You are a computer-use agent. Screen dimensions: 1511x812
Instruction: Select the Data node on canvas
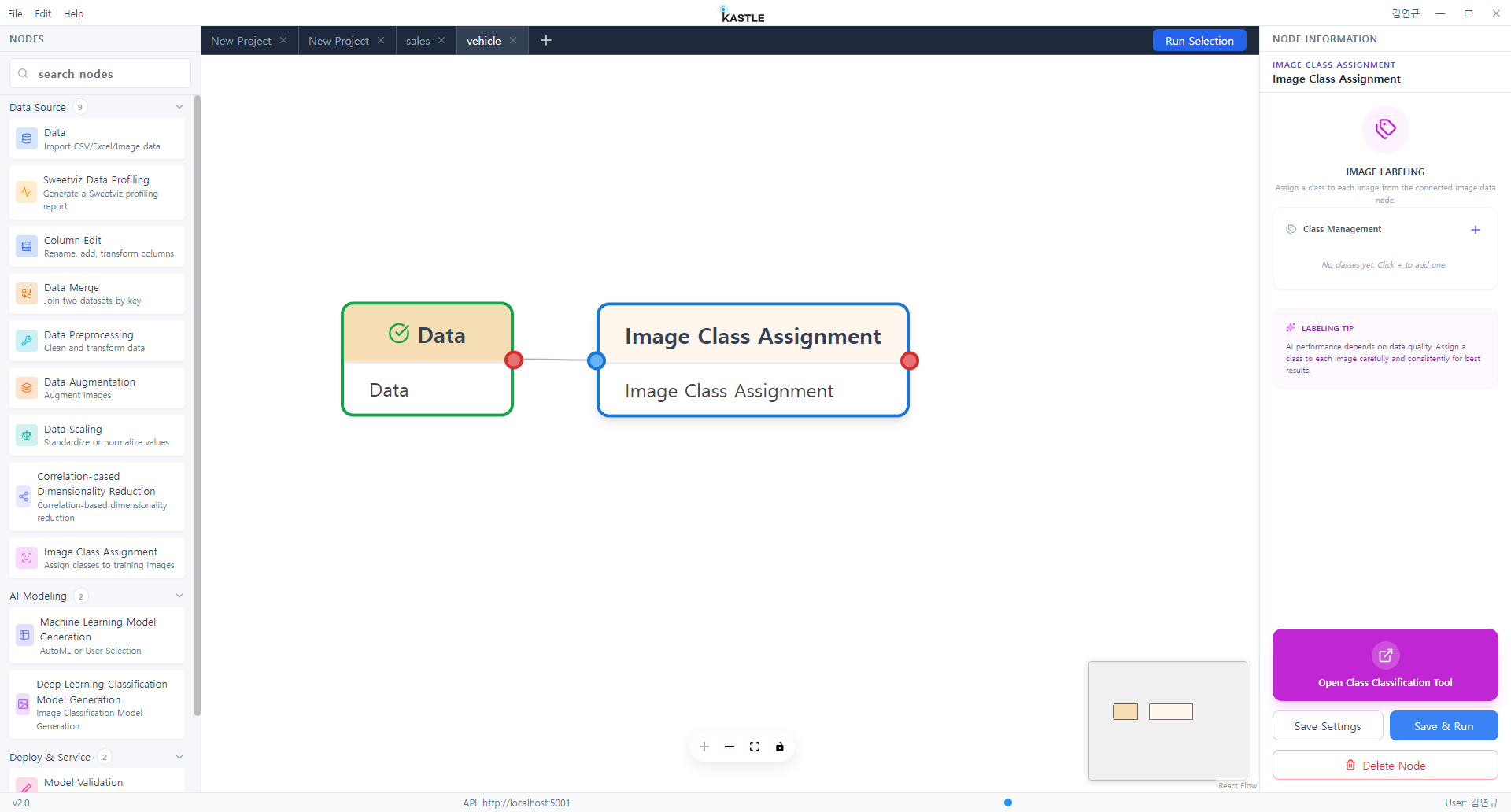click(x=427, y=360)
